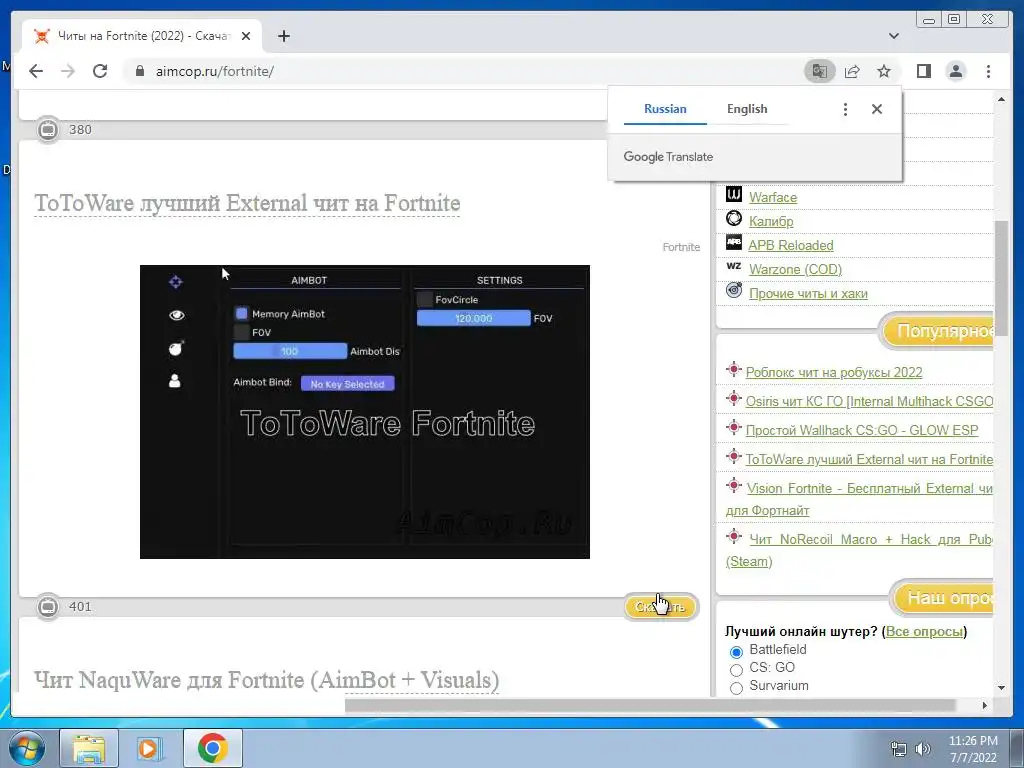Open Простой Wallhack CS:GO link

[x=862, y=430]
